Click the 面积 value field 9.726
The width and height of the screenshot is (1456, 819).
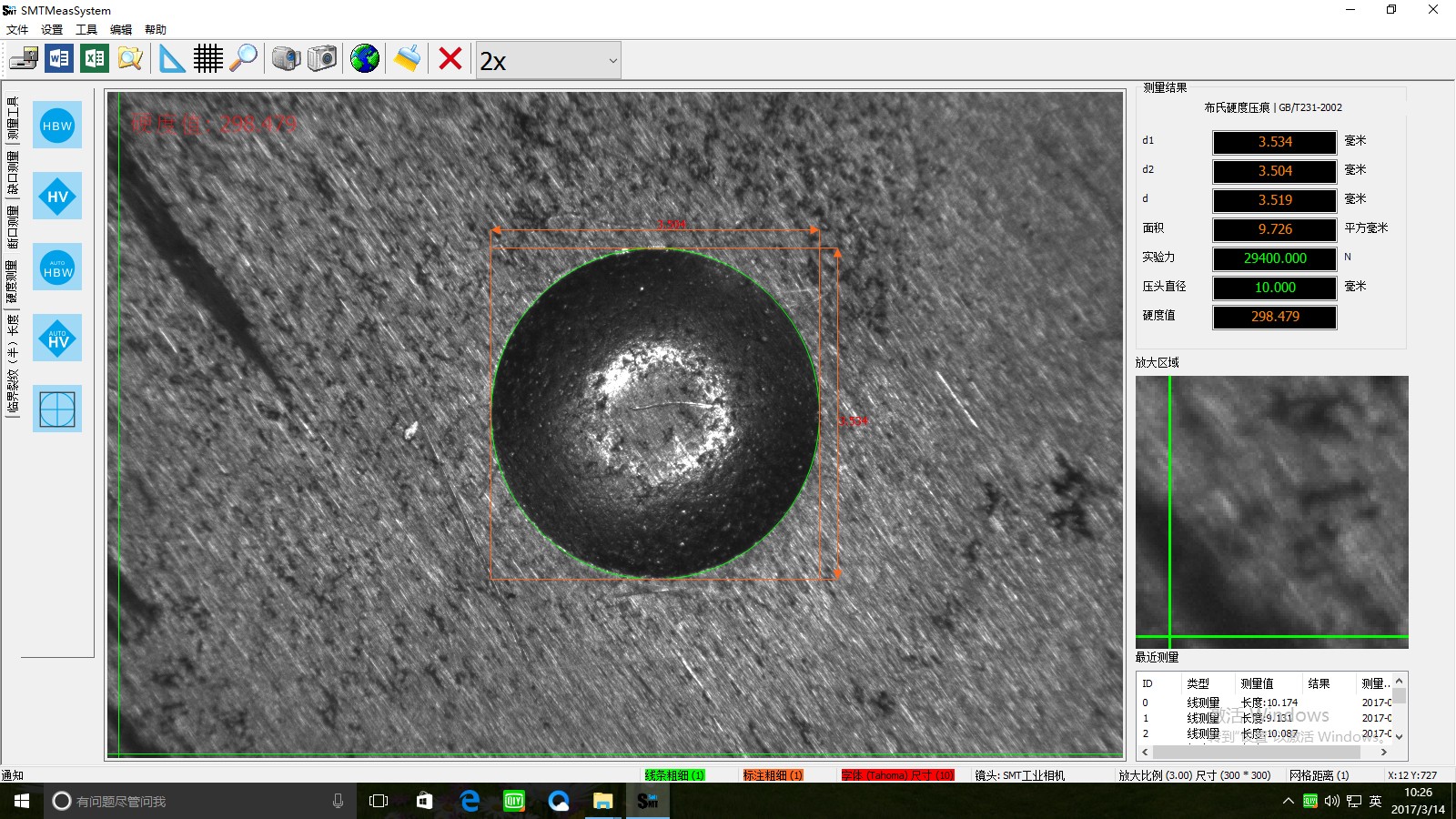pyautogui.click(x=1275, y=229)
